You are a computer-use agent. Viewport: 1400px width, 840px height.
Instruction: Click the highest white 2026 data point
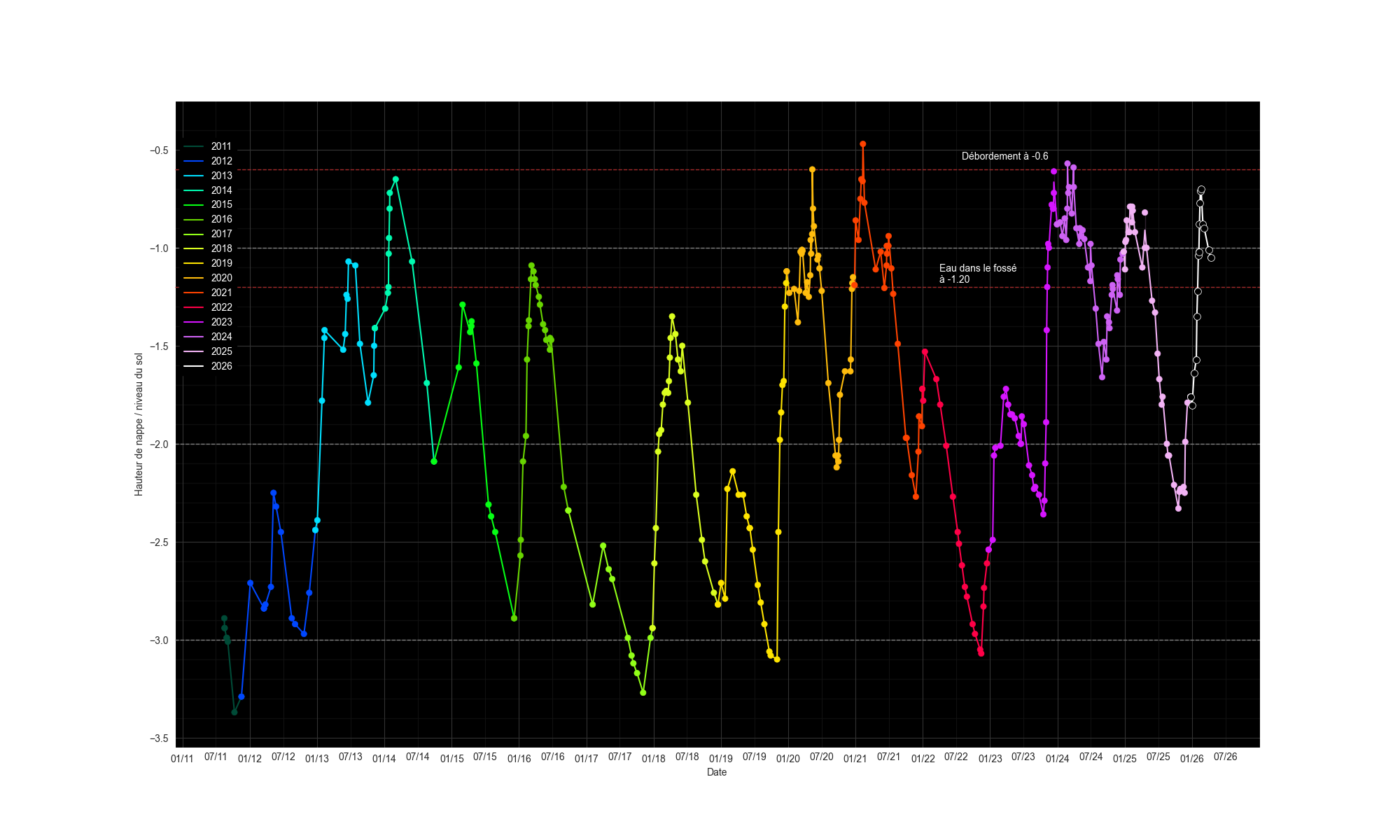click(x=1201, y=189)
